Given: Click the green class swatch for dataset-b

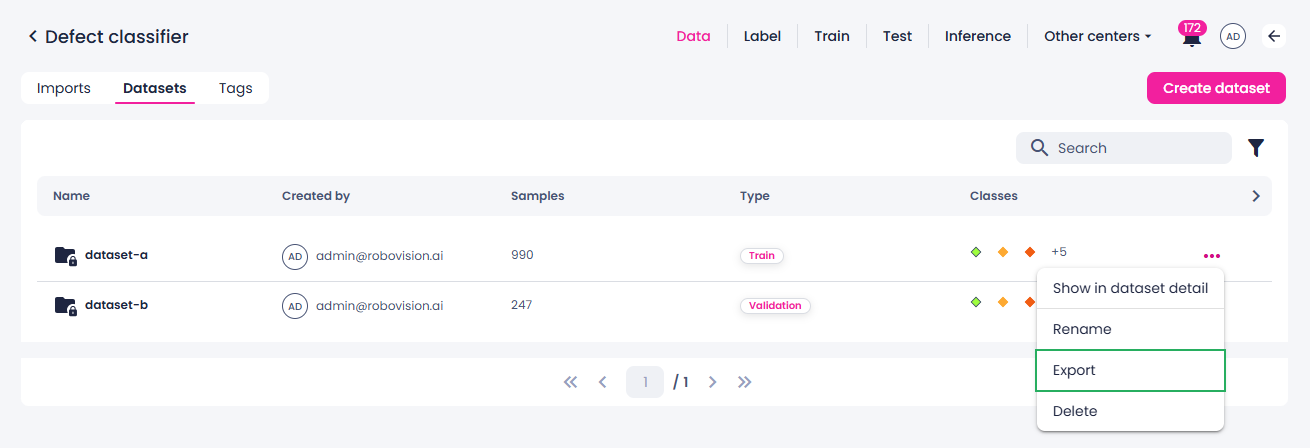Looking at the screenshot, I should (x=976, y=302).
